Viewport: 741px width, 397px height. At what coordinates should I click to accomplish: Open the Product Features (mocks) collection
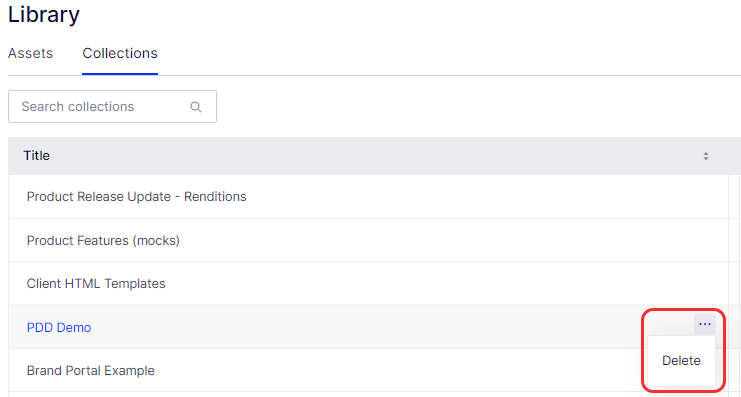pos(103,241)
